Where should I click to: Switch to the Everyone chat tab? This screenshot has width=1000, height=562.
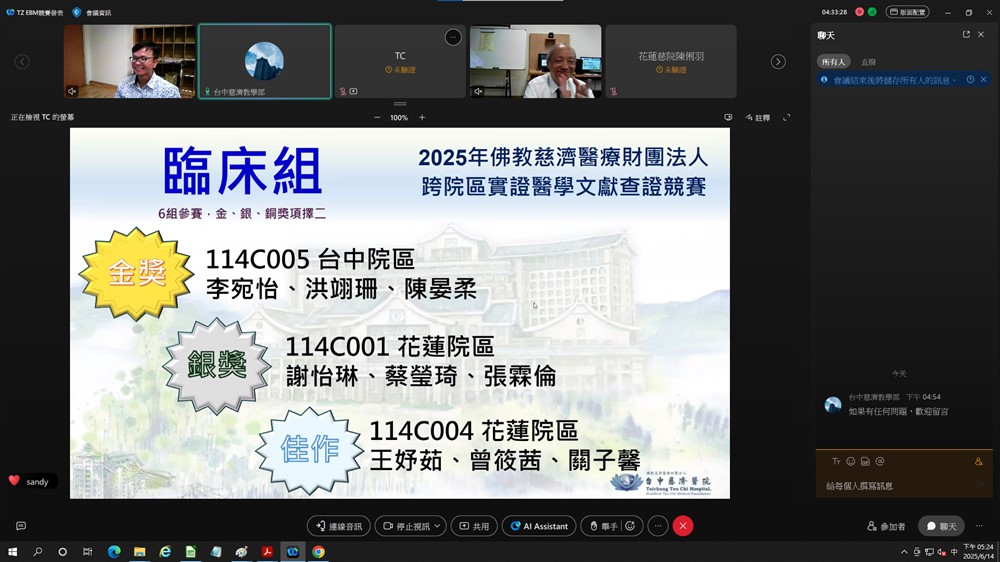coord(833,62)
